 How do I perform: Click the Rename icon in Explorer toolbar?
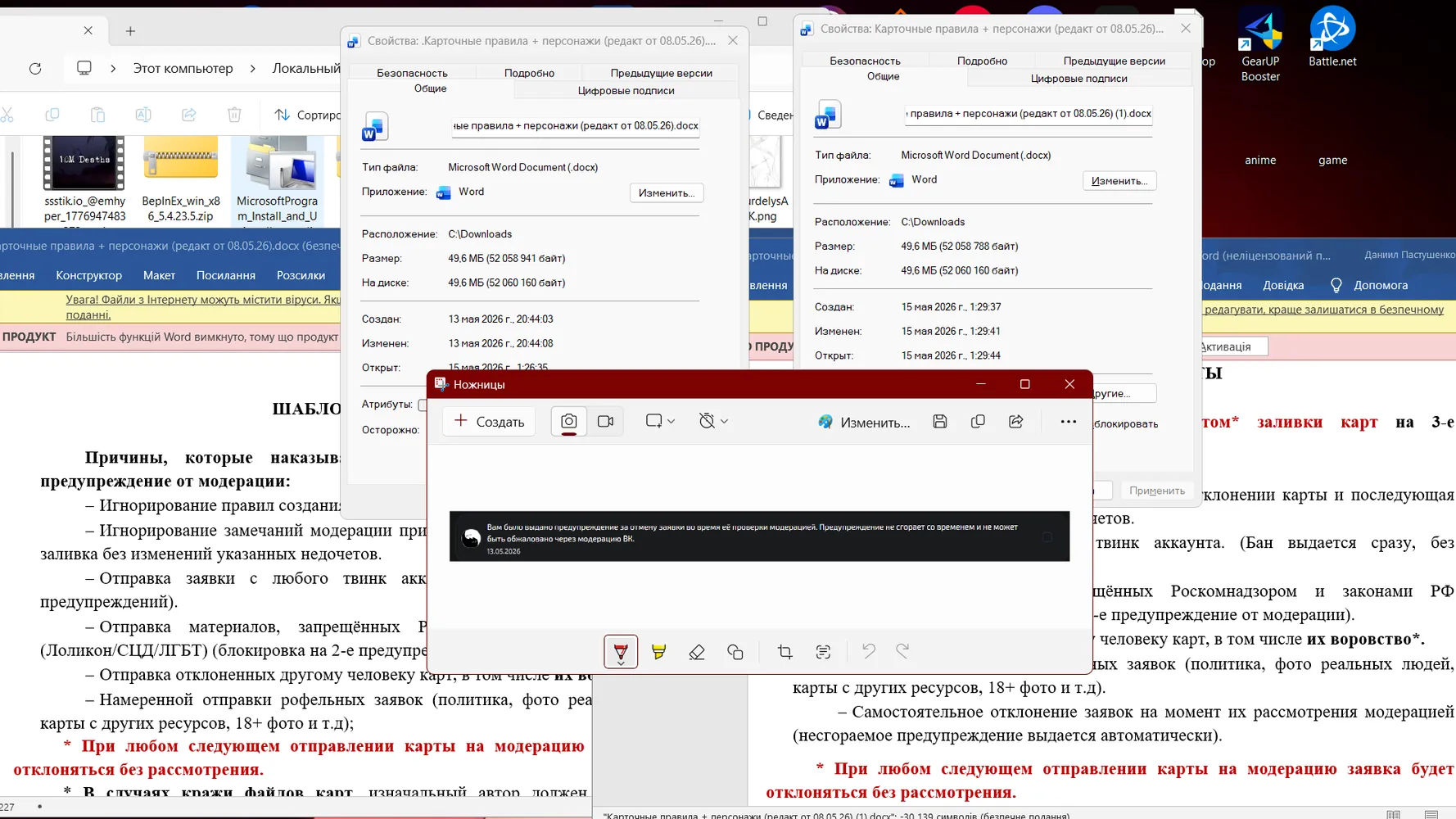[x=143, y=115]
